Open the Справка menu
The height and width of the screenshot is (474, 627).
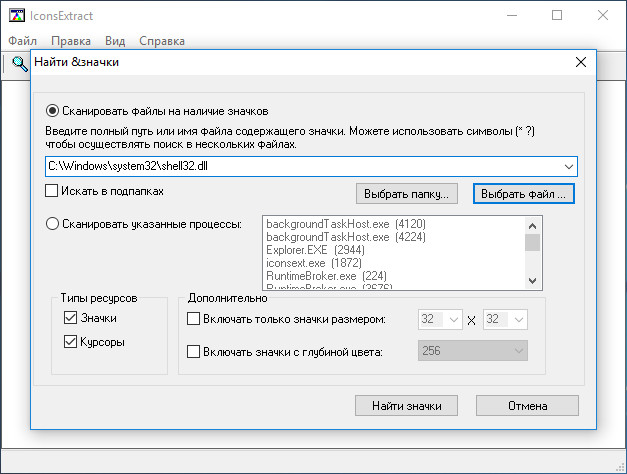161,41
